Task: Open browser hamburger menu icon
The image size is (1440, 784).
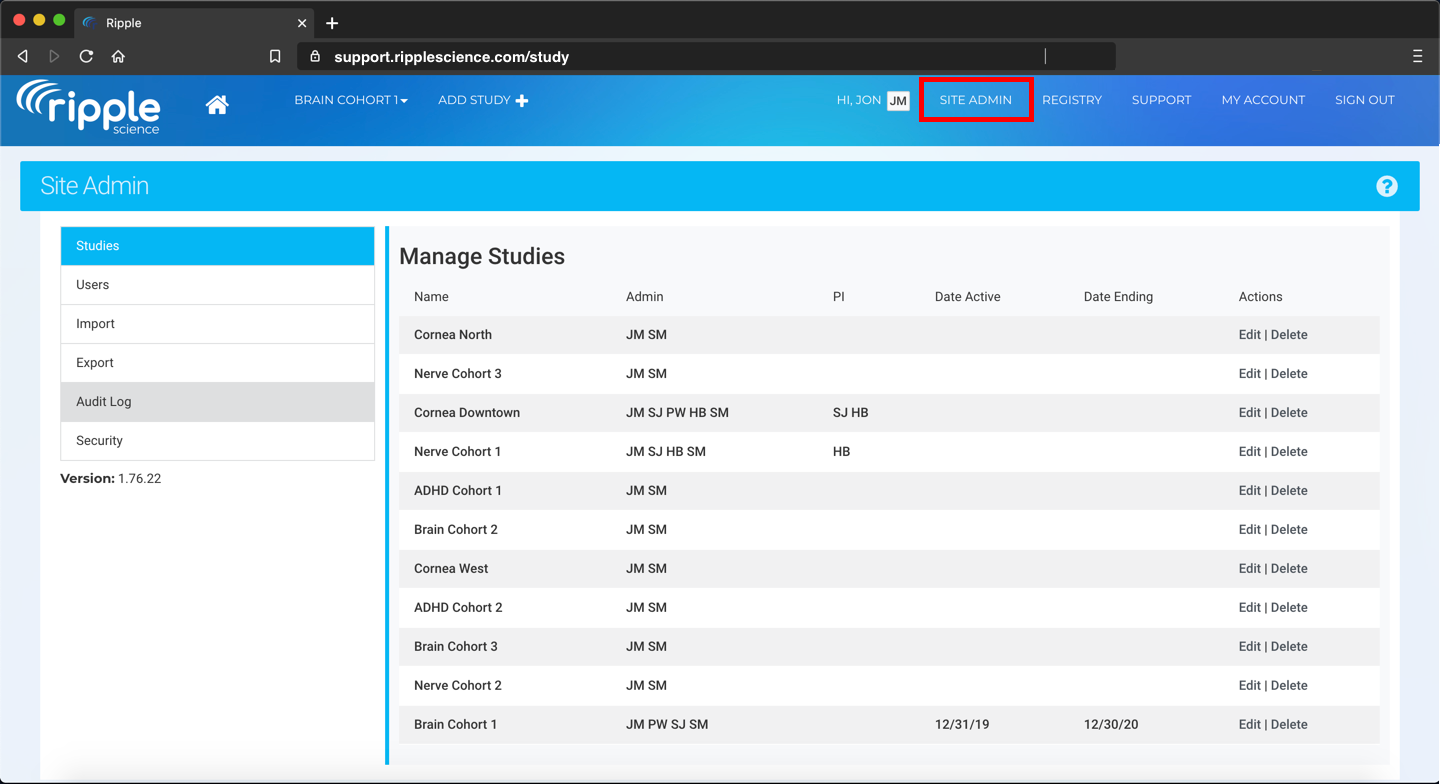Action: click(x=1417, y=57)
